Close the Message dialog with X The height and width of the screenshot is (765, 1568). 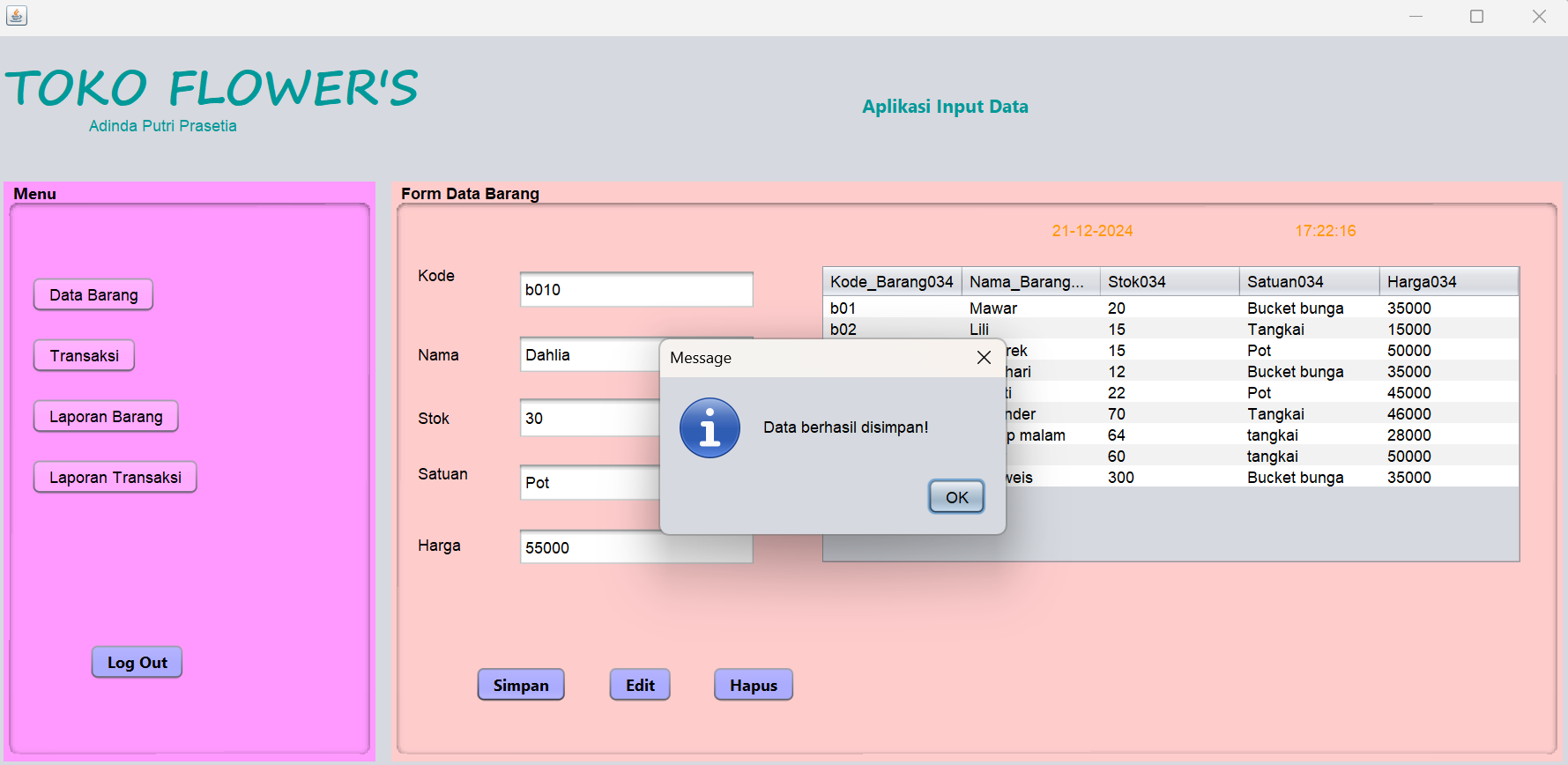coord(984,357)
